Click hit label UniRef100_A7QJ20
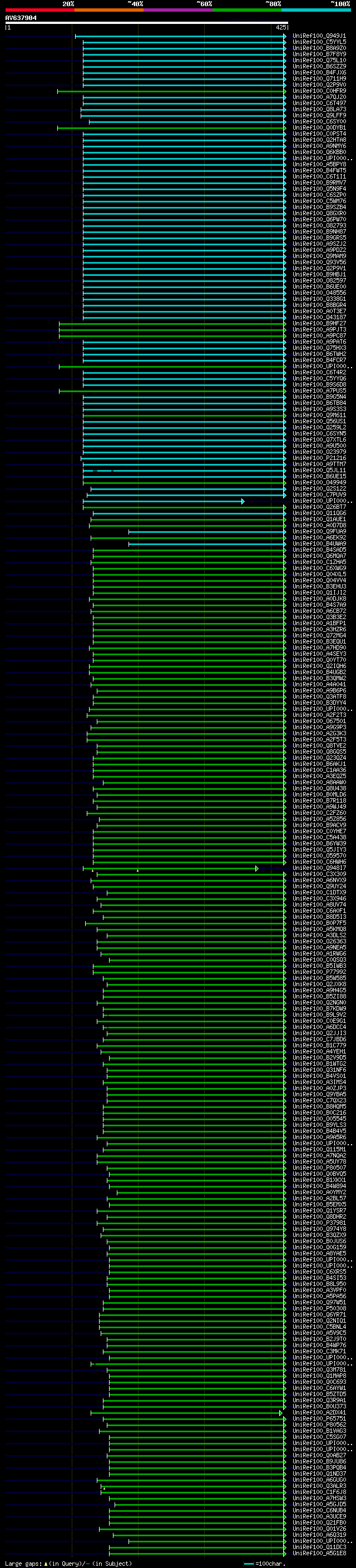 click(319, 97)
